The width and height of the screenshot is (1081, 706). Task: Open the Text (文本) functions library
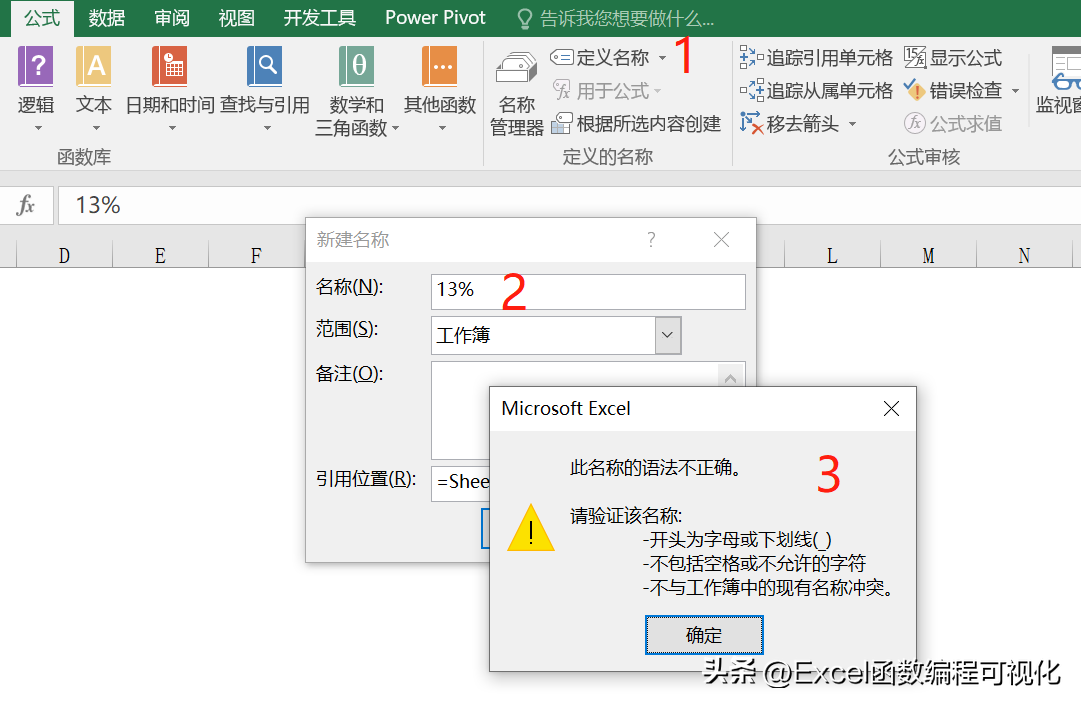coord(94,88)
